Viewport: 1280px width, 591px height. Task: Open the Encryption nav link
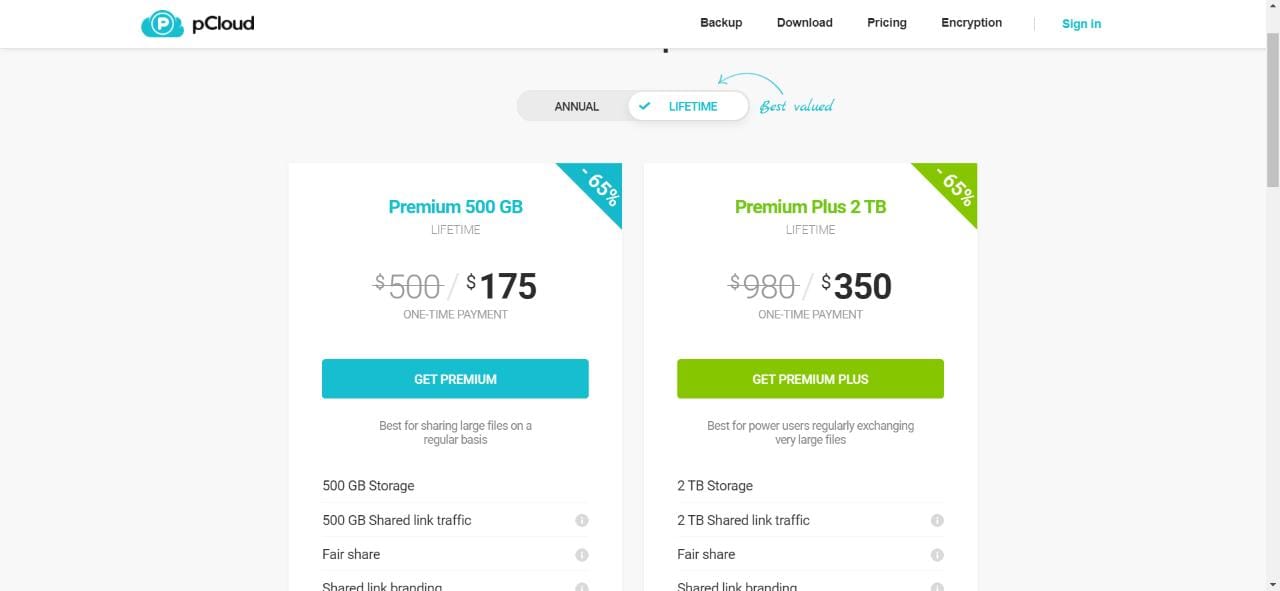pyautogui.click(x=971, y=23)
